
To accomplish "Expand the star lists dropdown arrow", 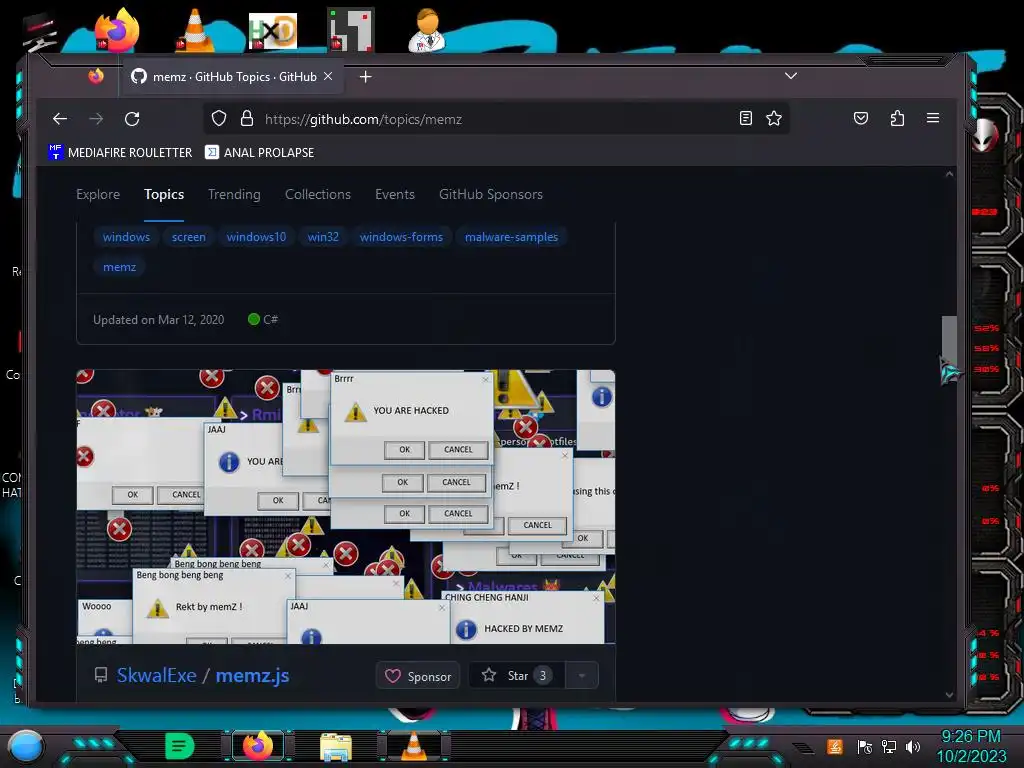I will tap(581, 675).
